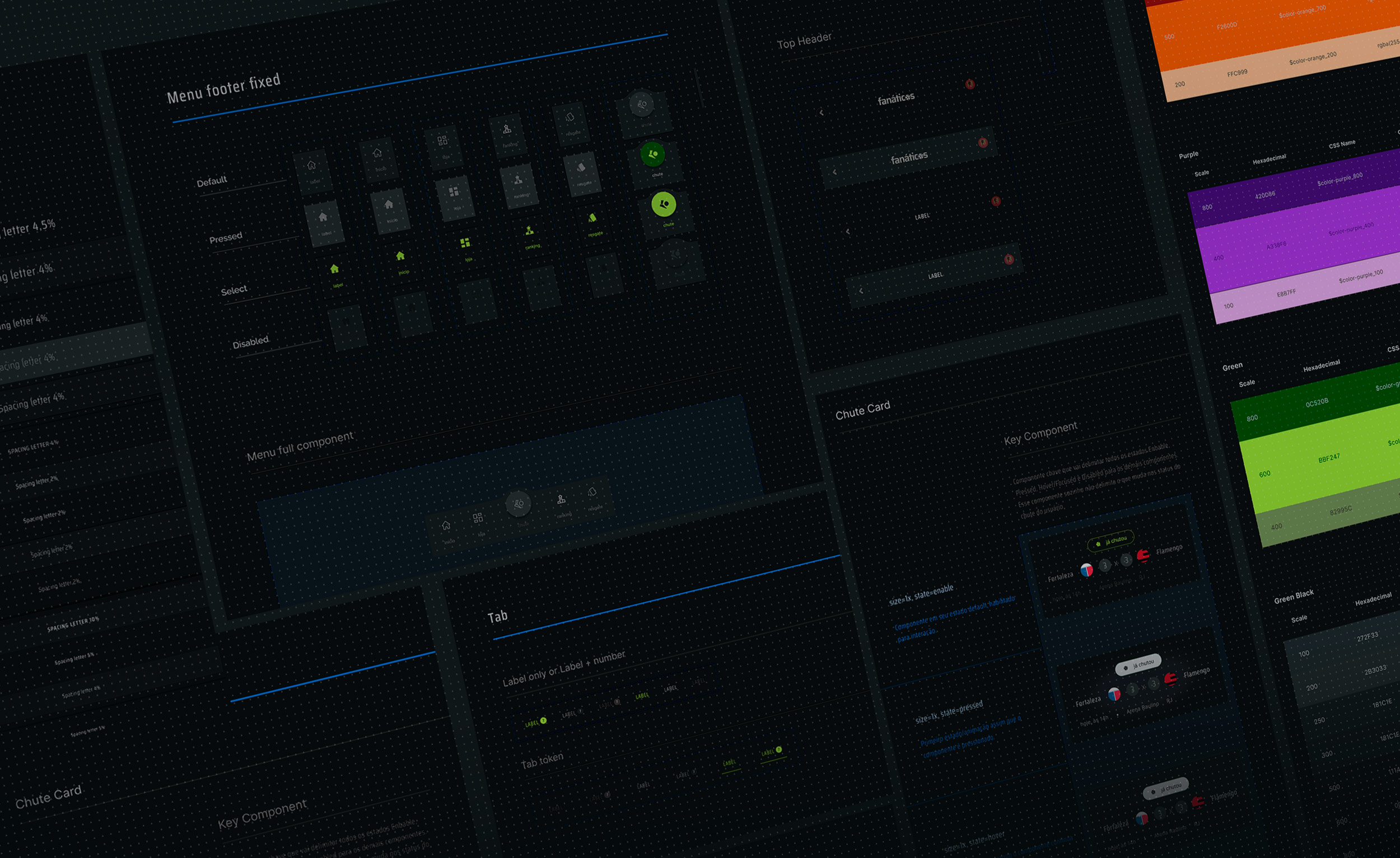This screenshot has height=858, width=1400.
Task: Select the Pressed-state 'loja' grid icon
Action: pyautogui.click(x=454, y=192)
